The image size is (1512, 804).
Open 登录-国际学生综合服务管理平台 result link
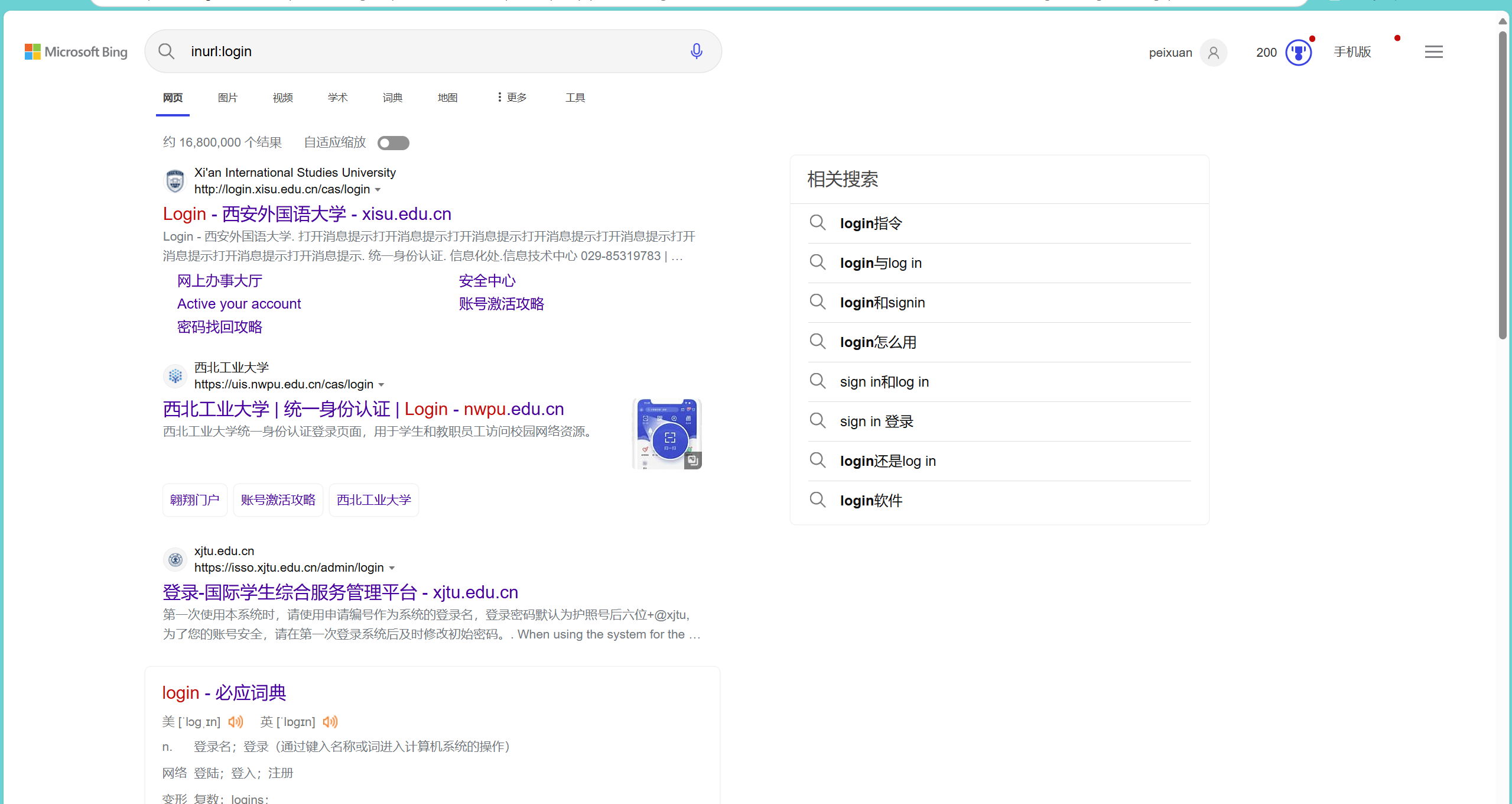tap(340, 592)
